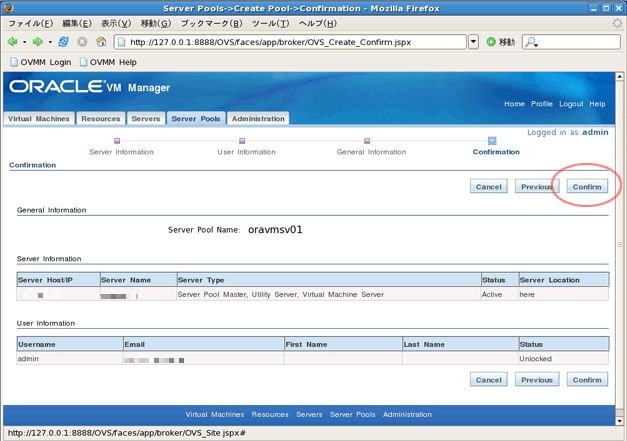Click the Confirmation step marker icon
The height and width of the screenshot is (441, 627).
tap(492, 141)
